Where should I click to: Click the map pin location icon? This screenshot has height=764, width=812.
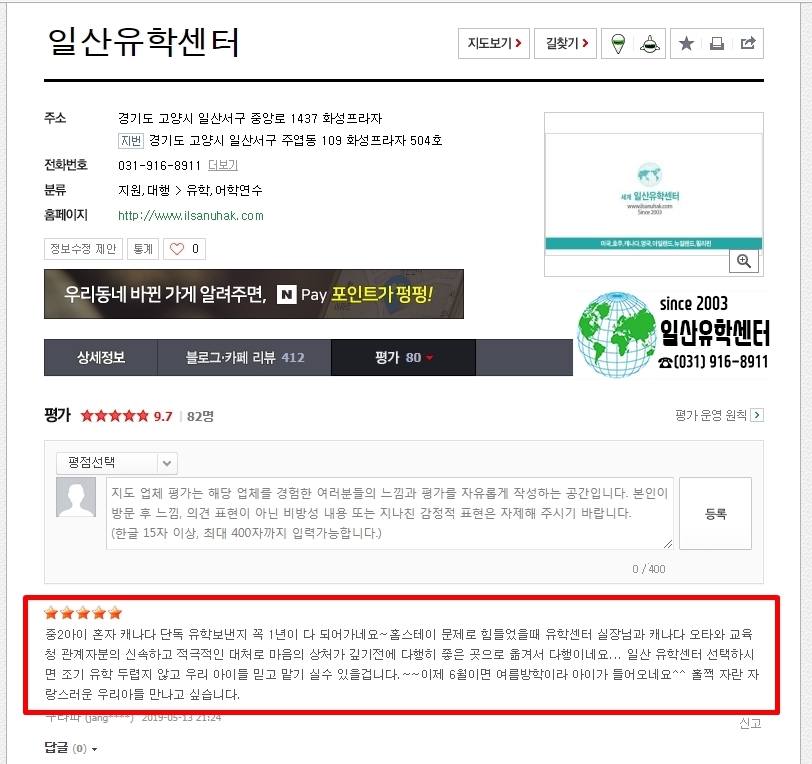(x=618, y=44)
